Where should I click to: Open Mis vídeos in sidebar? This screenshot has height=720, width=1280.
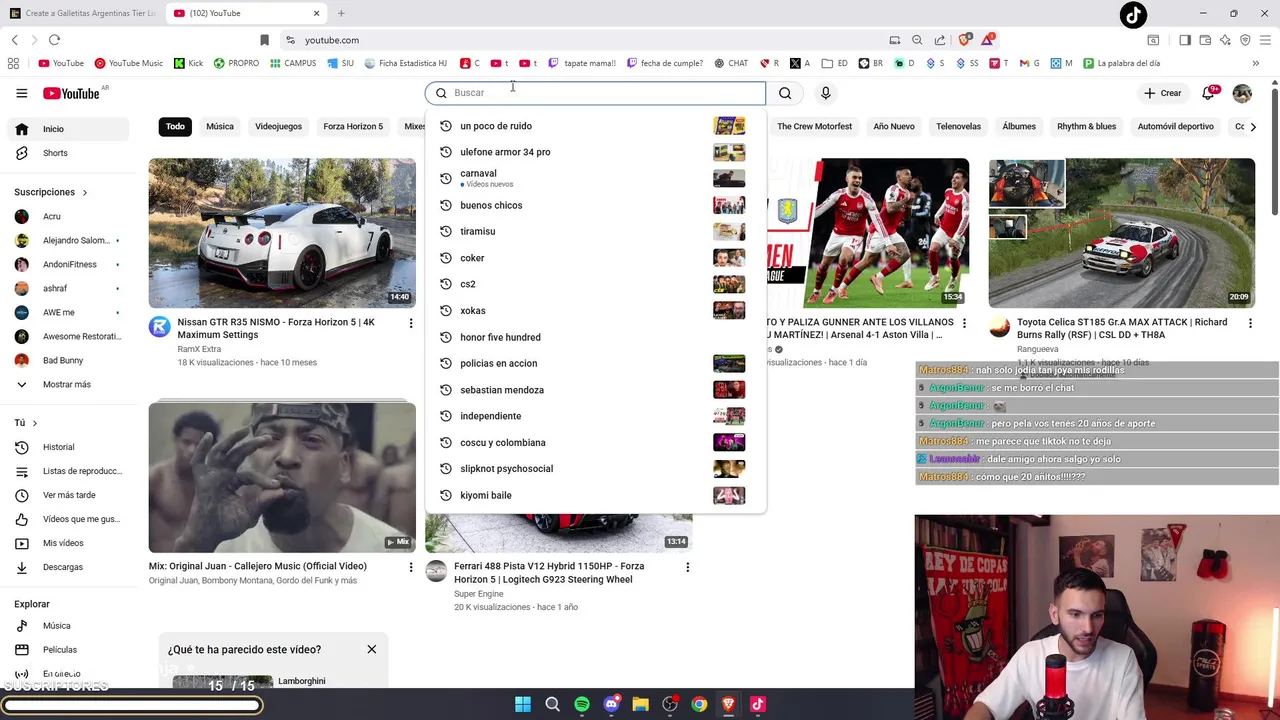66,543
